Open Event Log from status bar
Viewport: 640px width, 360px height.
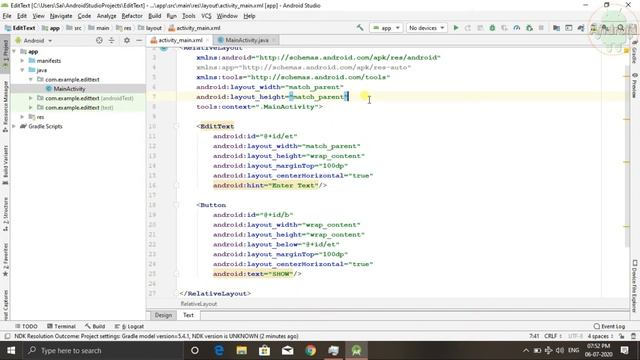pos(609,326)
